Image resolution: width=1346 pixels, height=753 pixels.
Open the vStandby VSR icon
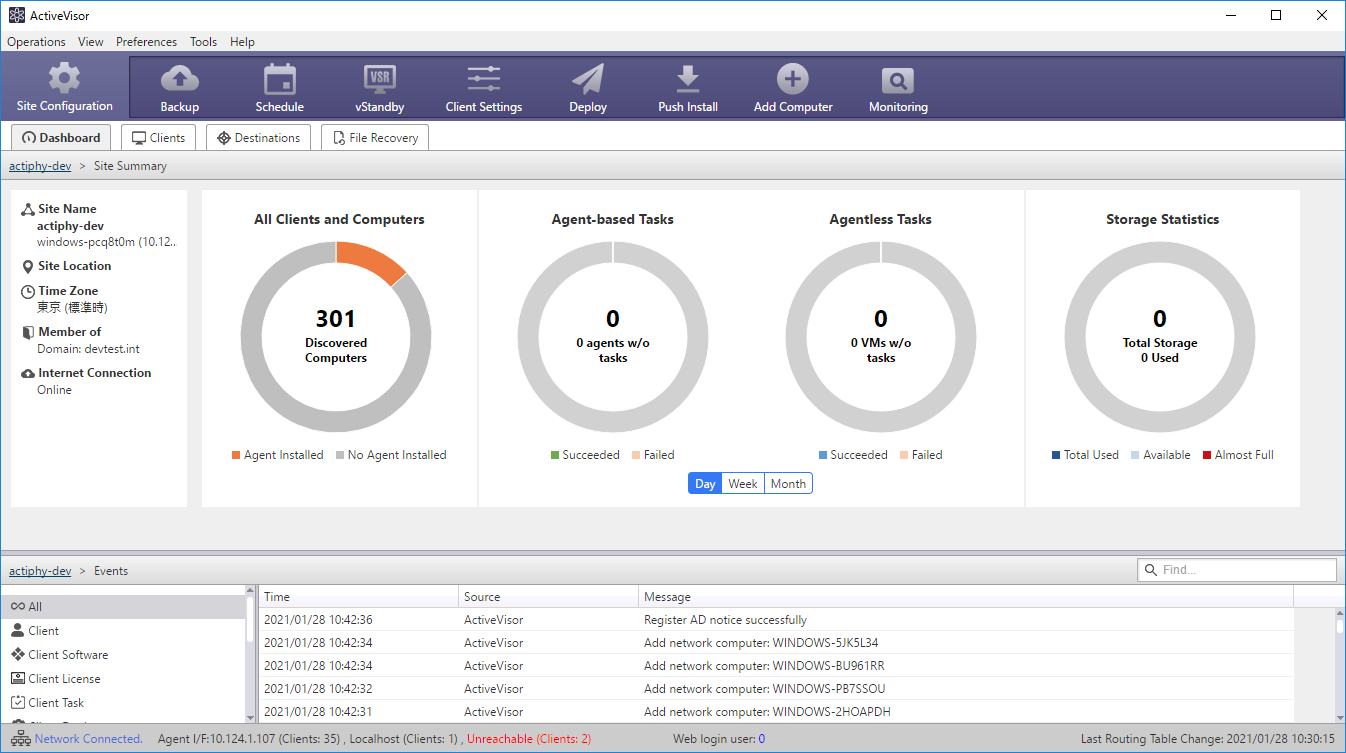click(x=380, y=79)
